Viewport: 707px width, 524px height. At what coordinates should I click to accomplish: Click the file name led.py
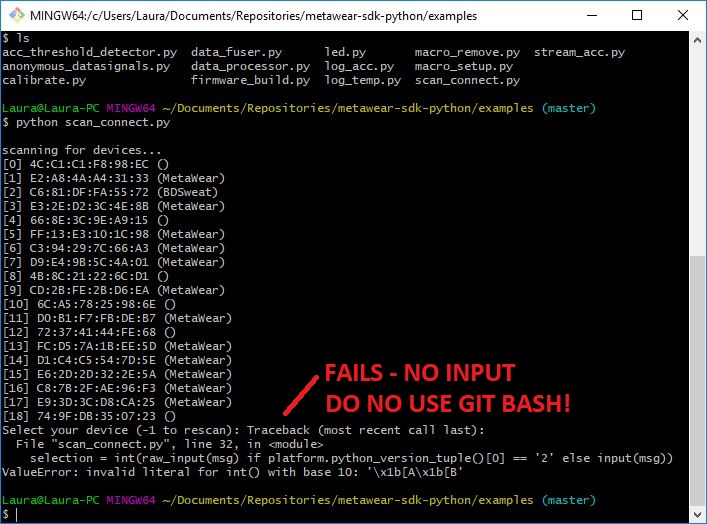[x=345, y=52]
